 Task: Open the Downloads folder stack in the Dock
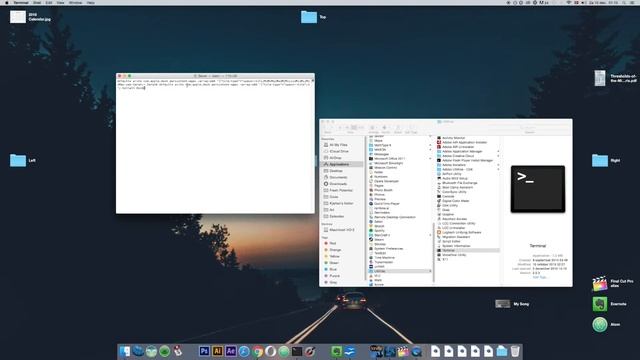502,351
